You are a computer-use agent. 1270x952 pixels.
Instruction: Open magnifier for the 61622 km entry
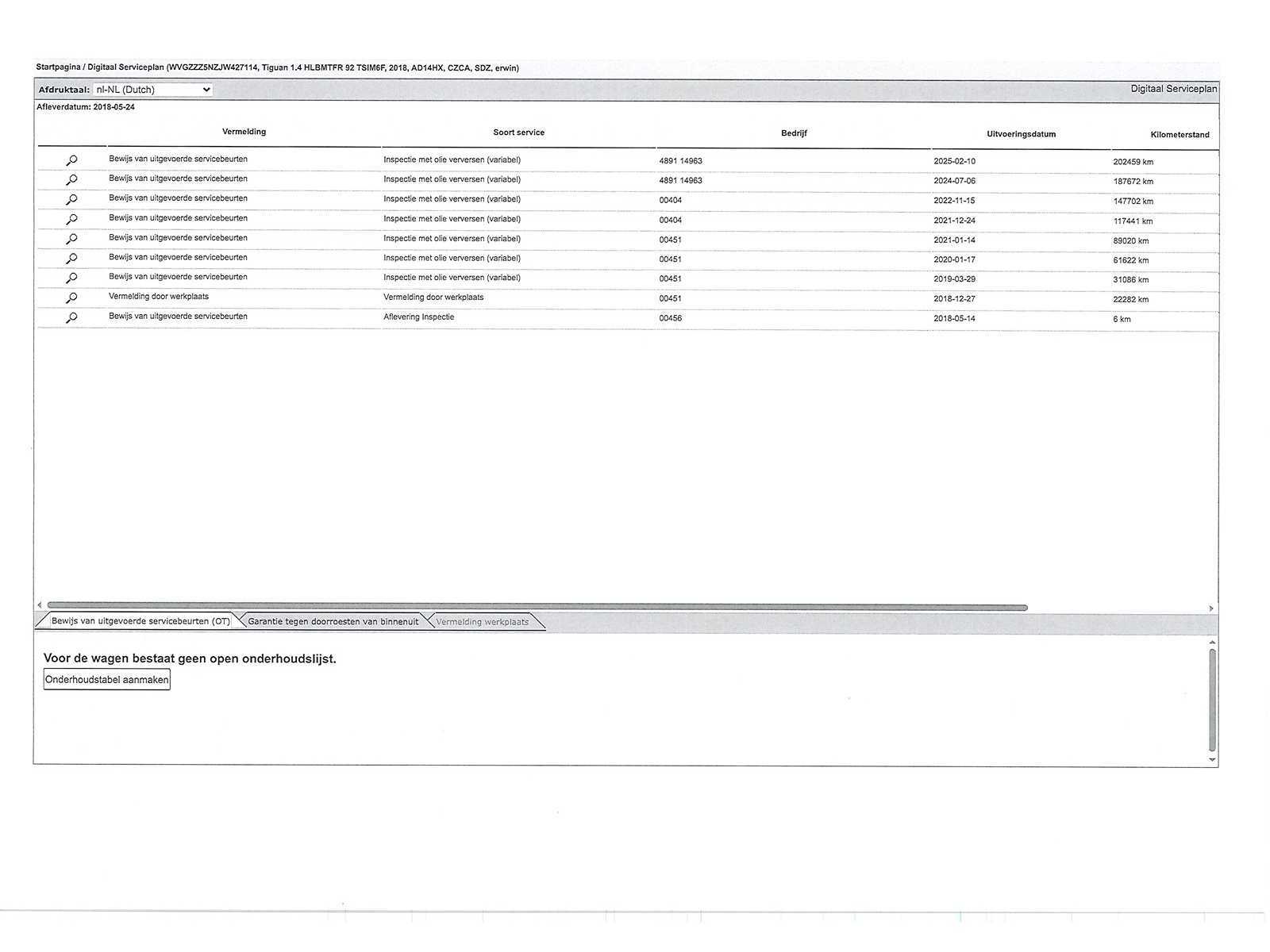tap(71, 259)
